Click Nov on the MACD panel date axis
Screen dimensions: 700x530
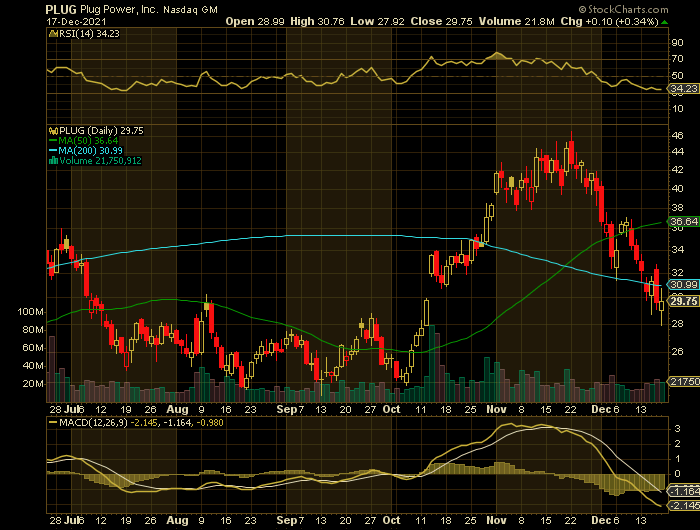(x=496, y=521)
